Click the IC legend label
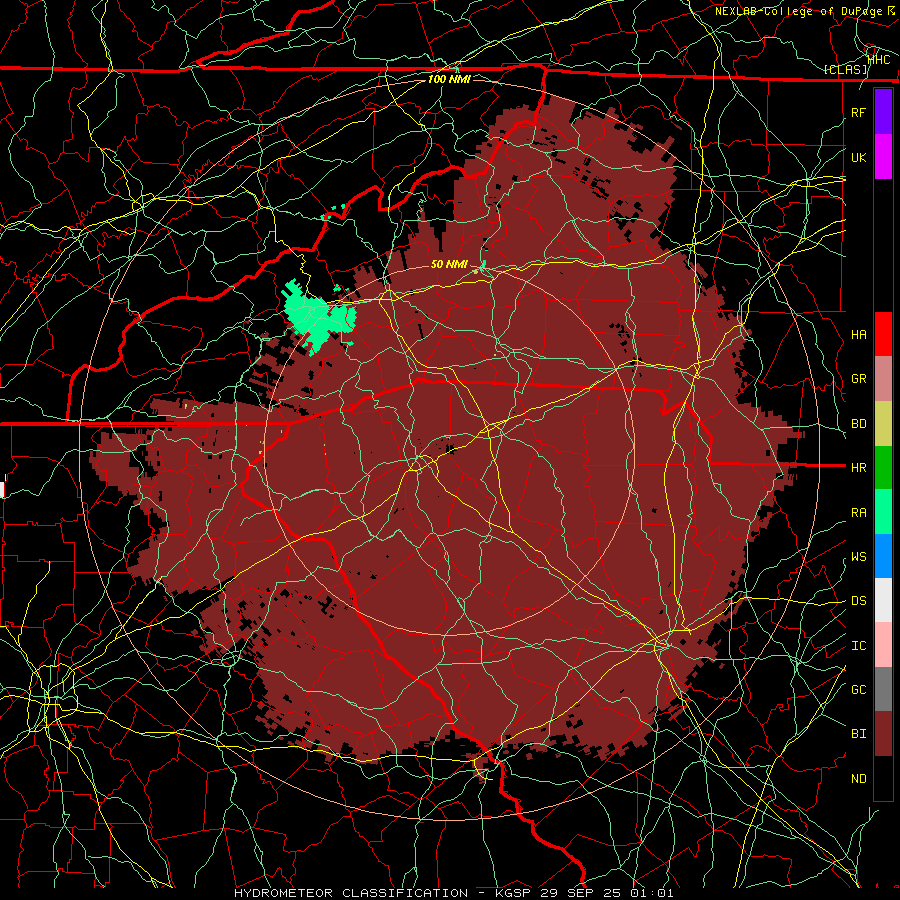 pyautogui.click(x=859, y=645)
